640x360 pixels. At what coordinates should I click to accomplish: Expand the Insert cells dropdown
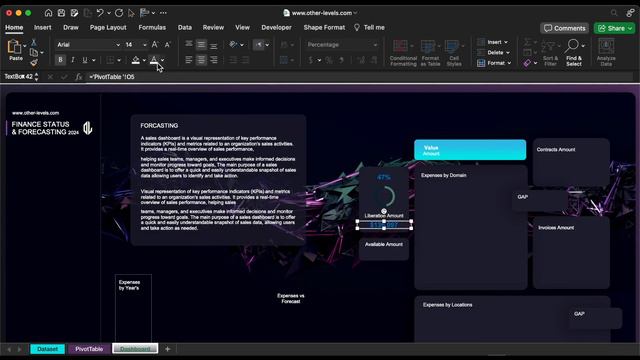(x=506, y=42)
